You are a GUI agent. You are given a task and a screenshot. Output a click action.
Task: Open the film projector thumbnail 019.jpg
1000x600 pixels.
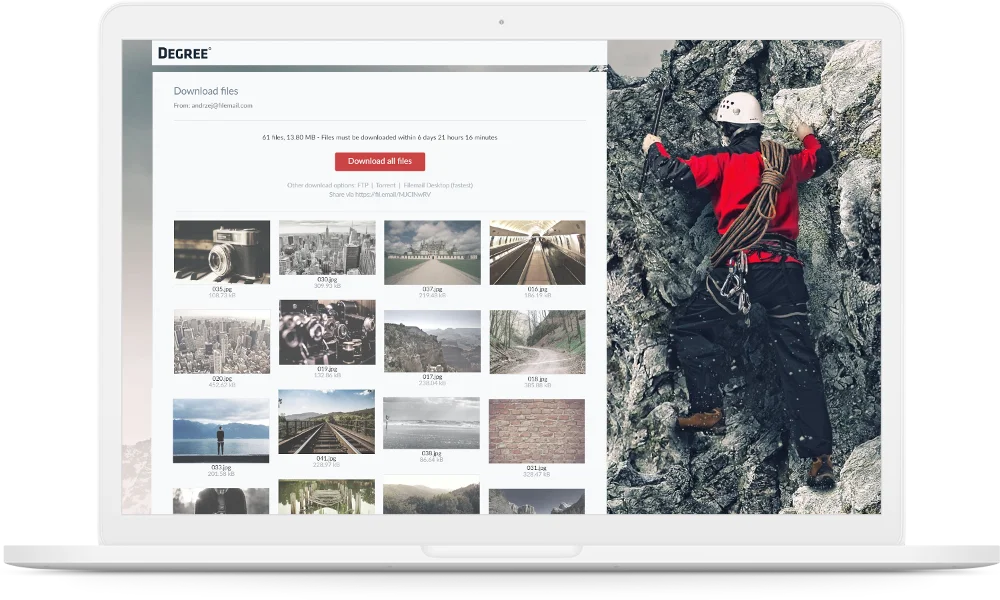[x=326, y=332]
